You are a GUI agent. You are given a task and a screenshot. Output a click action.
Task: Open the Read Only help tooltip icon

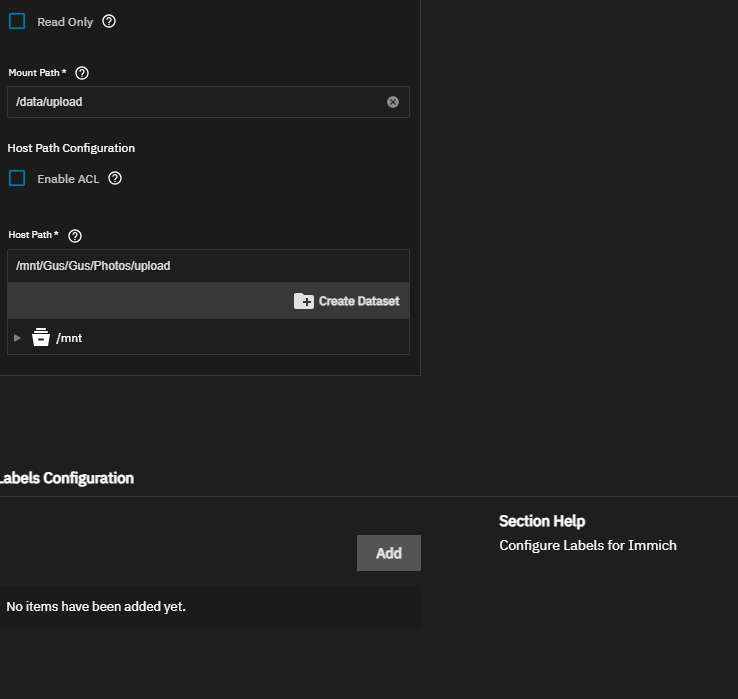[x=109, y=21]
